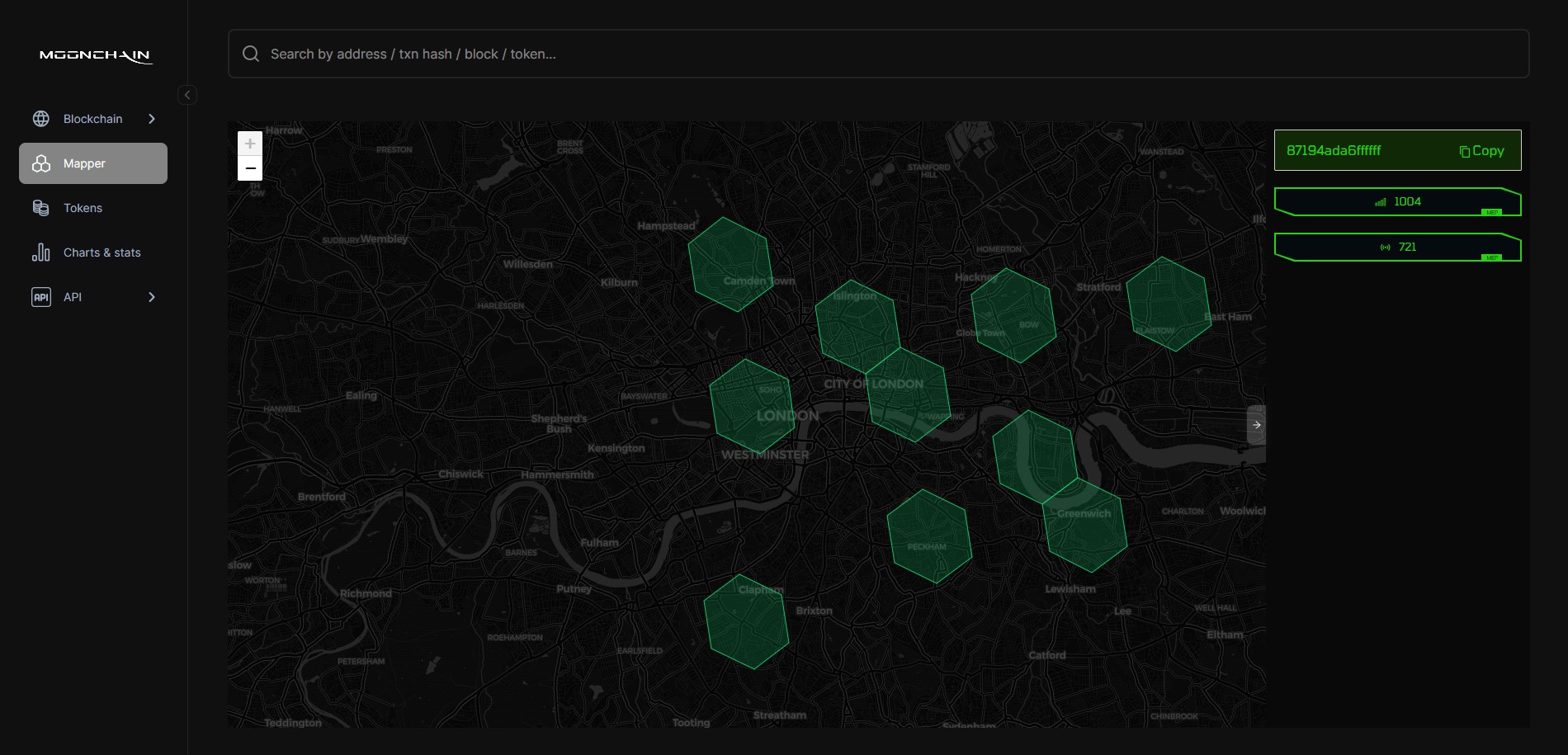Zoom in on the map
Viewport: 1568px width, 755px height.
click(250, 144)
